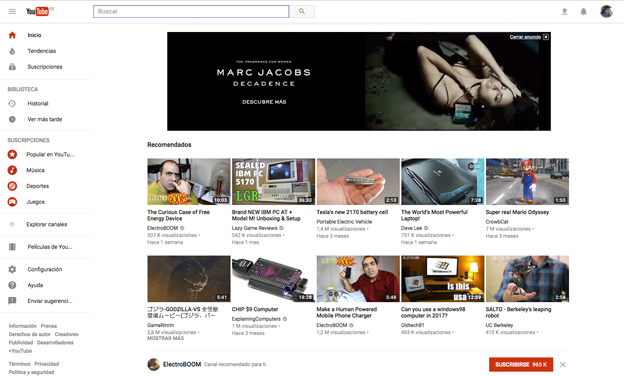Open World's Most Powerful Laptop thumbnail

click(443, 181)
